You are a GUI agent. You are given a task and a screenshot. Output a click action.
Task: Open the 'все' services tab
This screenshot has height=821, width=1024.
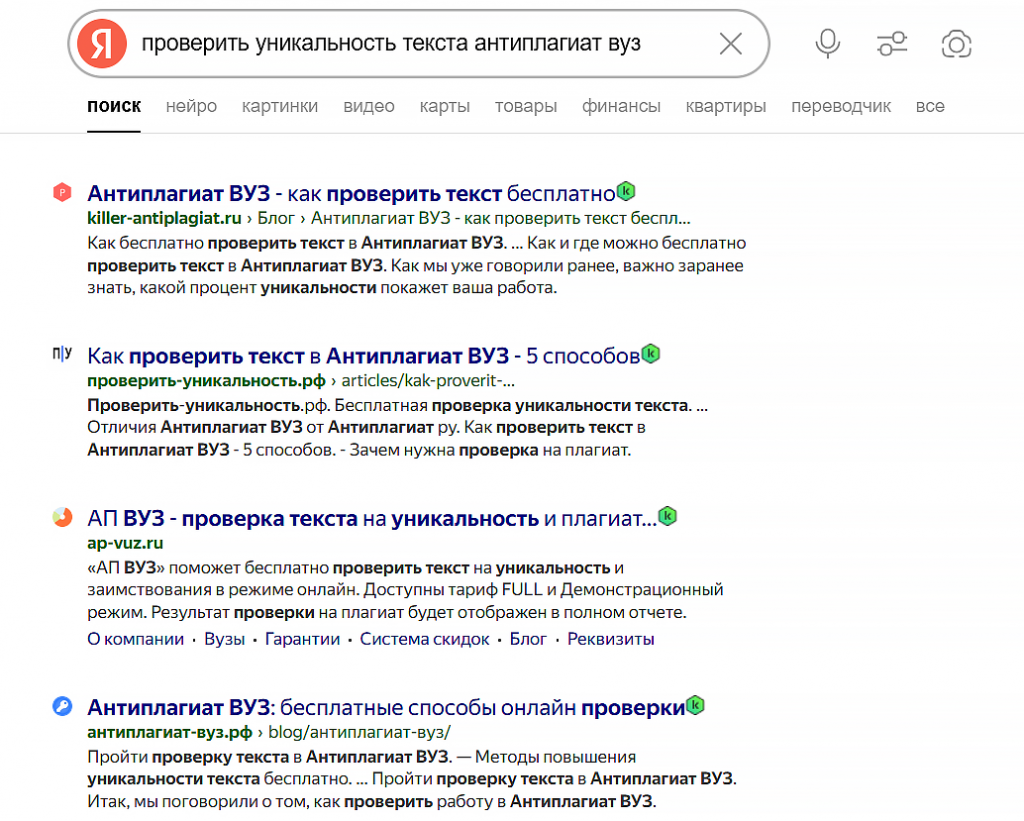(930, 106)
